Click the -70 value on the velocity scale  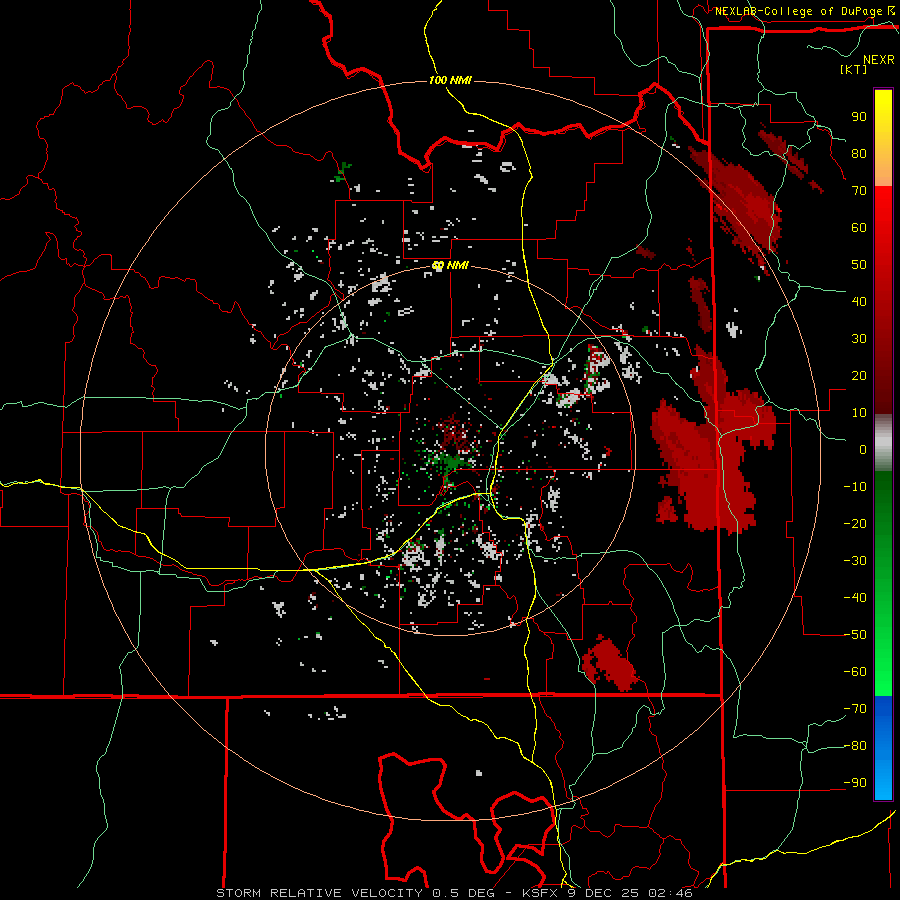(x=855, y=709)
